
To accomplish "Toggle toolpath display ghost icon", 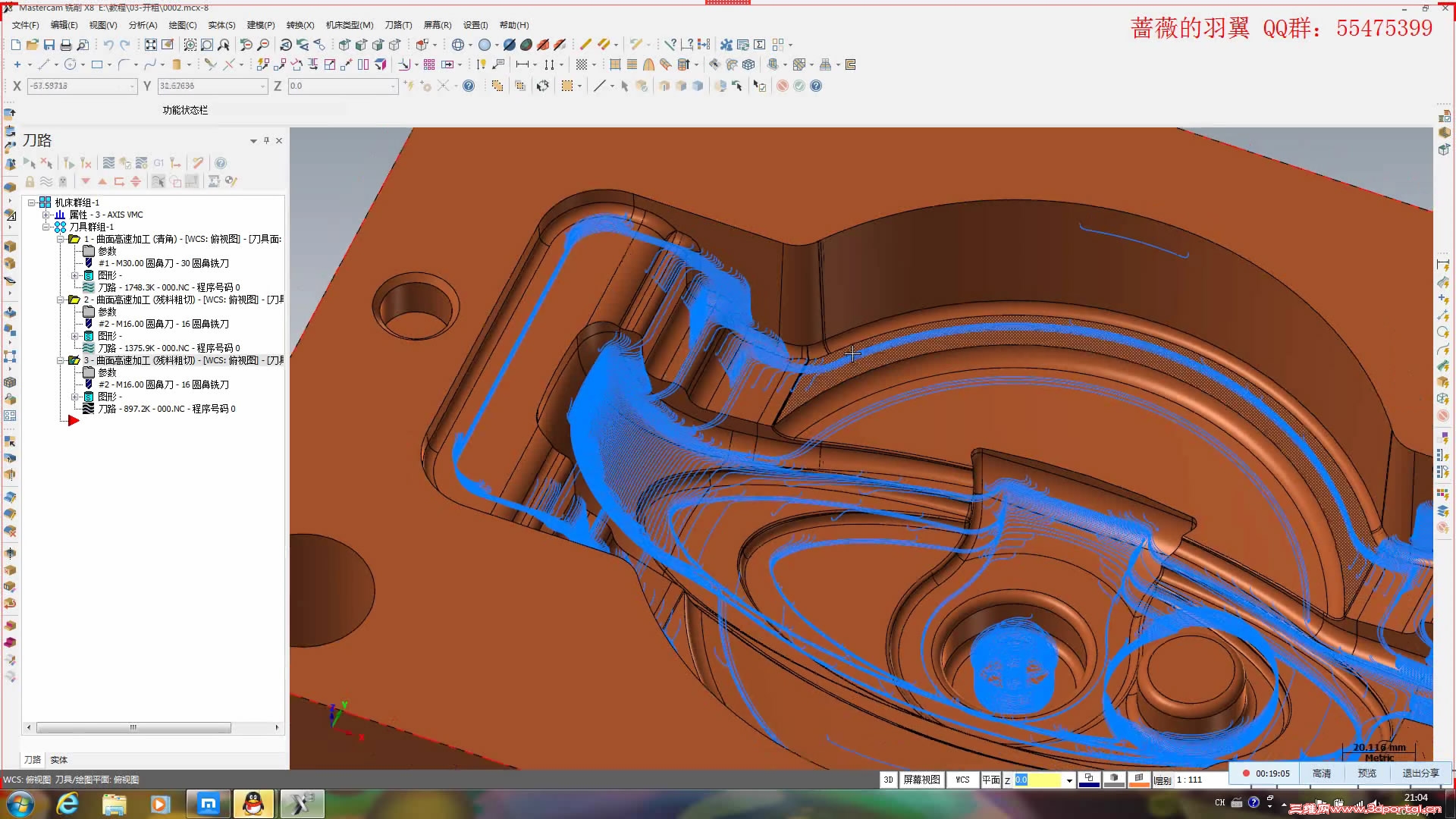I will click(x=63, y=181).
